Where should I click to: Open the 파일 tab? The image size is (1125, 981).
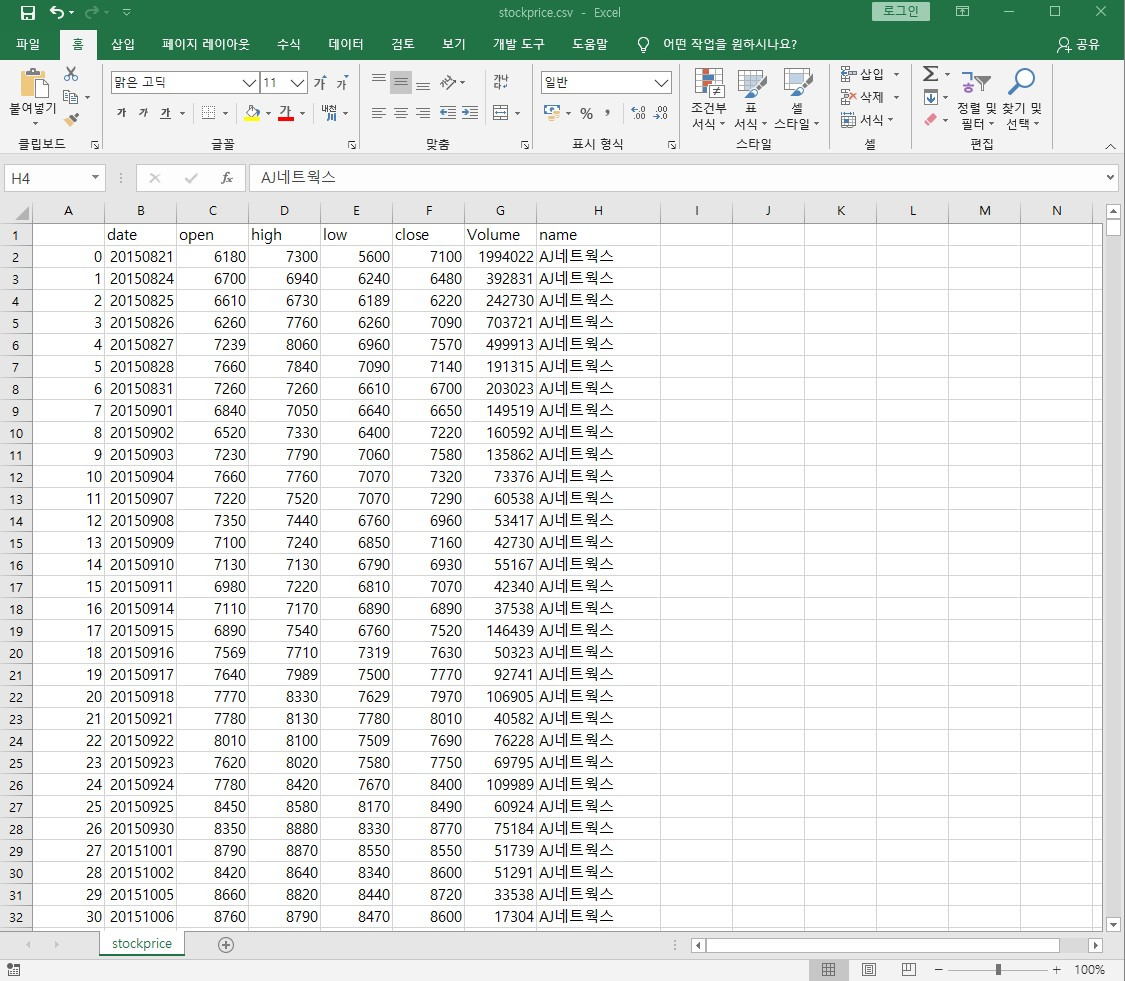point(28,44)
